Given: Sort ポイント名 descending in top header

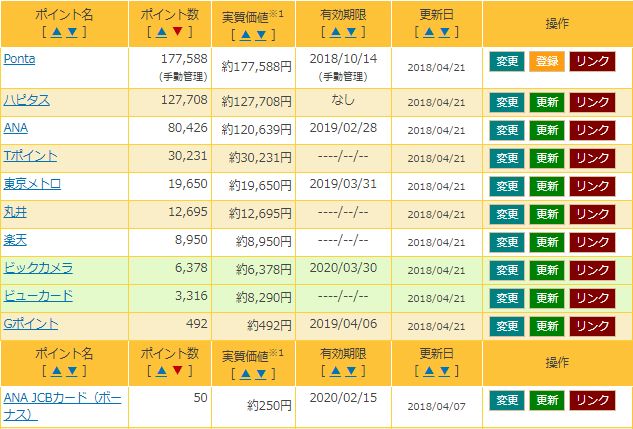Looking at the screenshot, I should click(72, 32).
